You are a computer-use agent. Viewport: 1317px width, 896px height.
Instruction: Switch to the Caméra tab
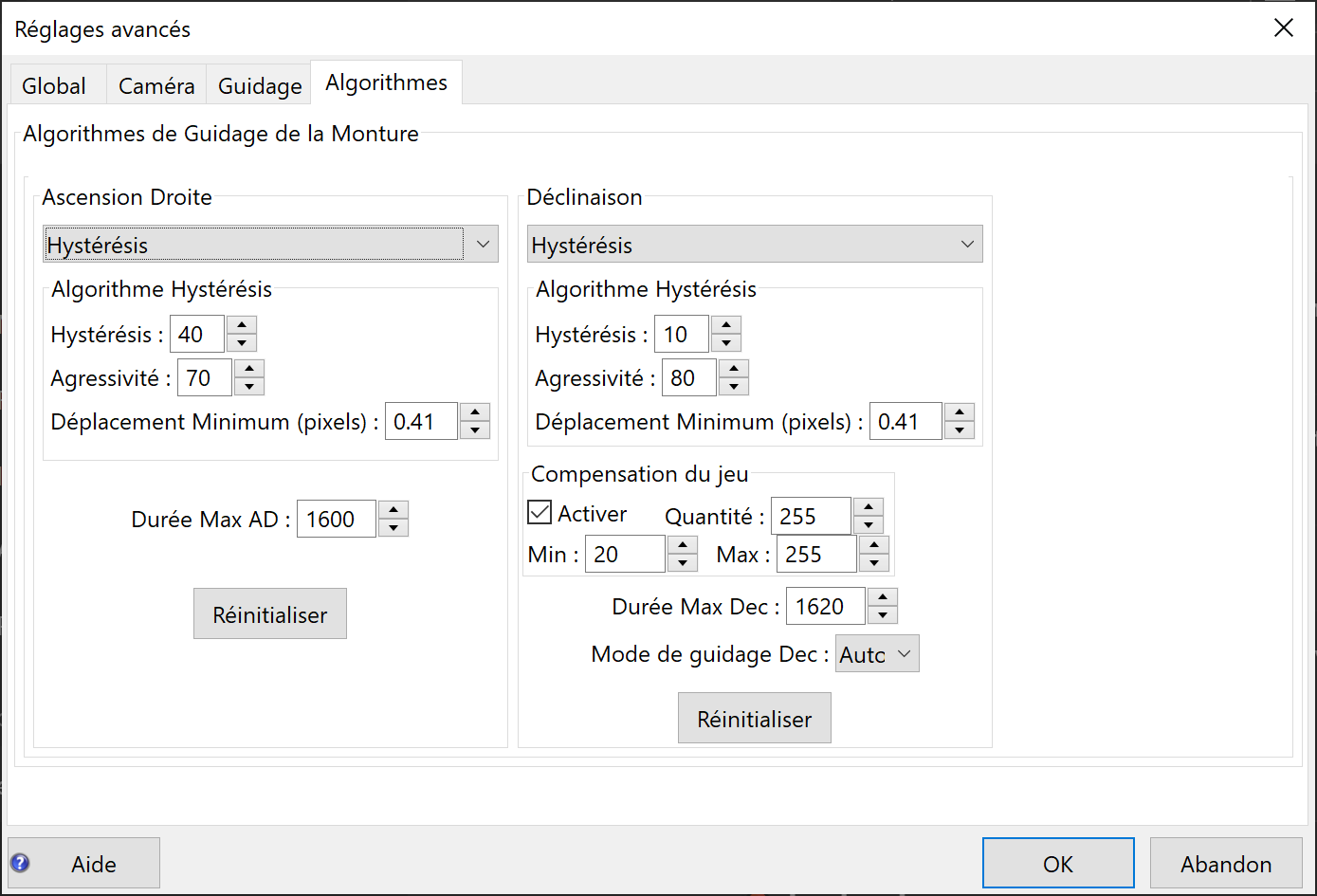pos(156,85)
